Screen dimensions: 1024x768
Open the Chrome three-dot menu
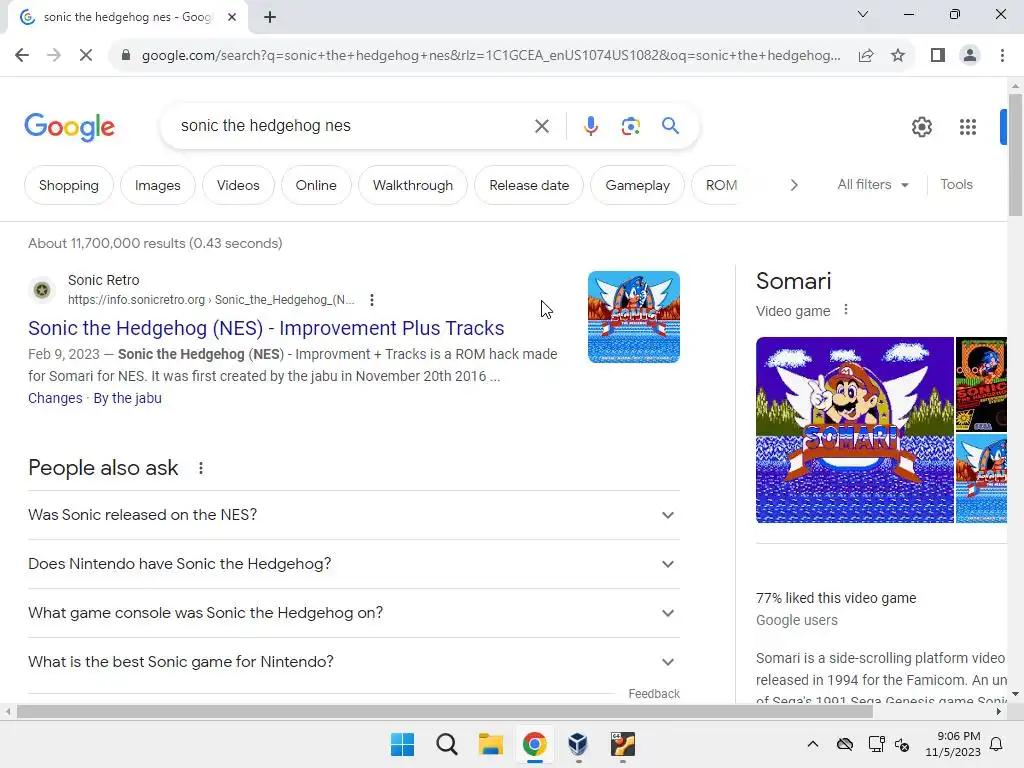(x=1002, y=56)
